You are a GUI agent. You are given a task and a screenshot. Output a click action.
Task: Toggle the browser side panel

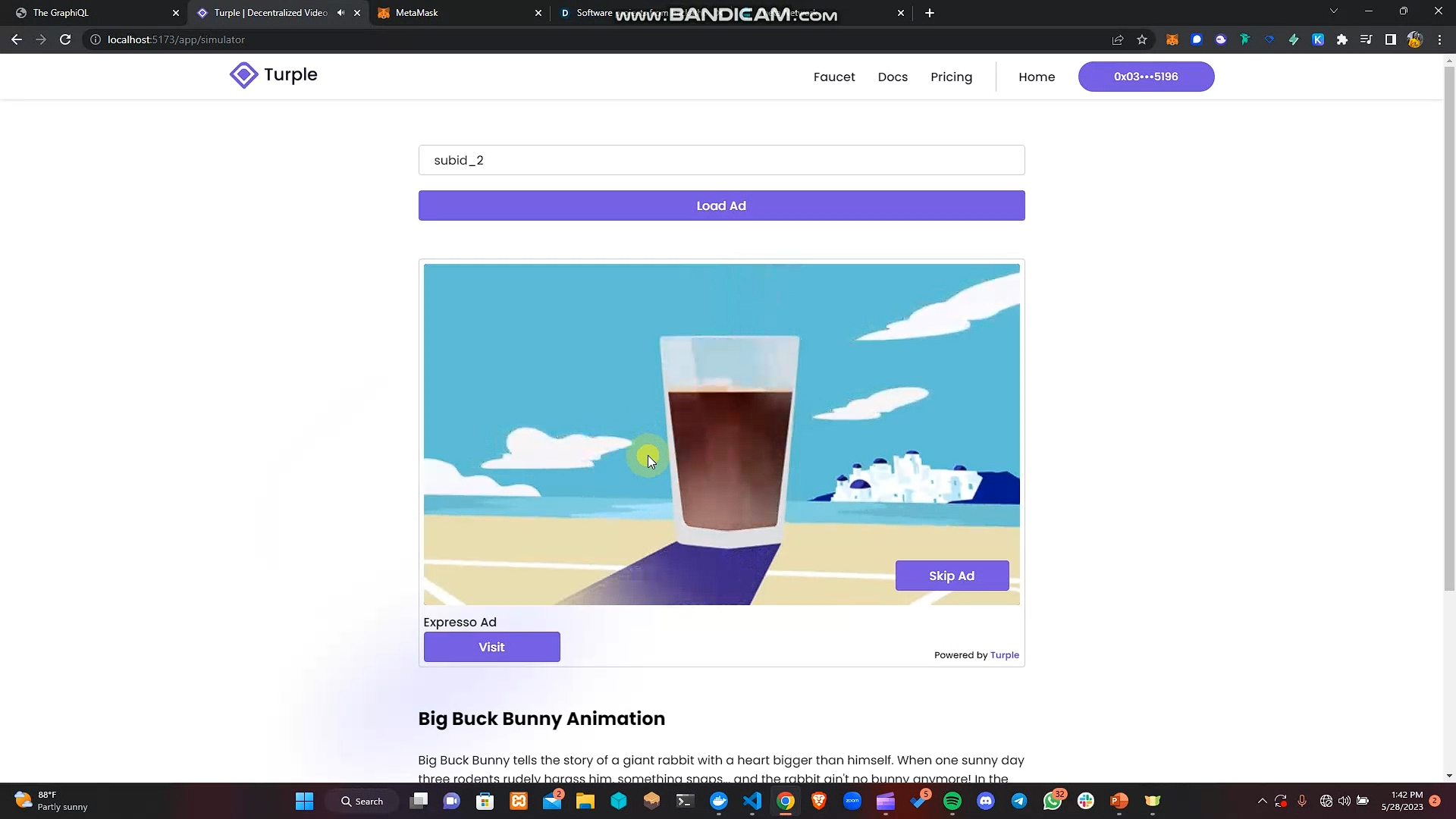click(x=1390, y=39)
